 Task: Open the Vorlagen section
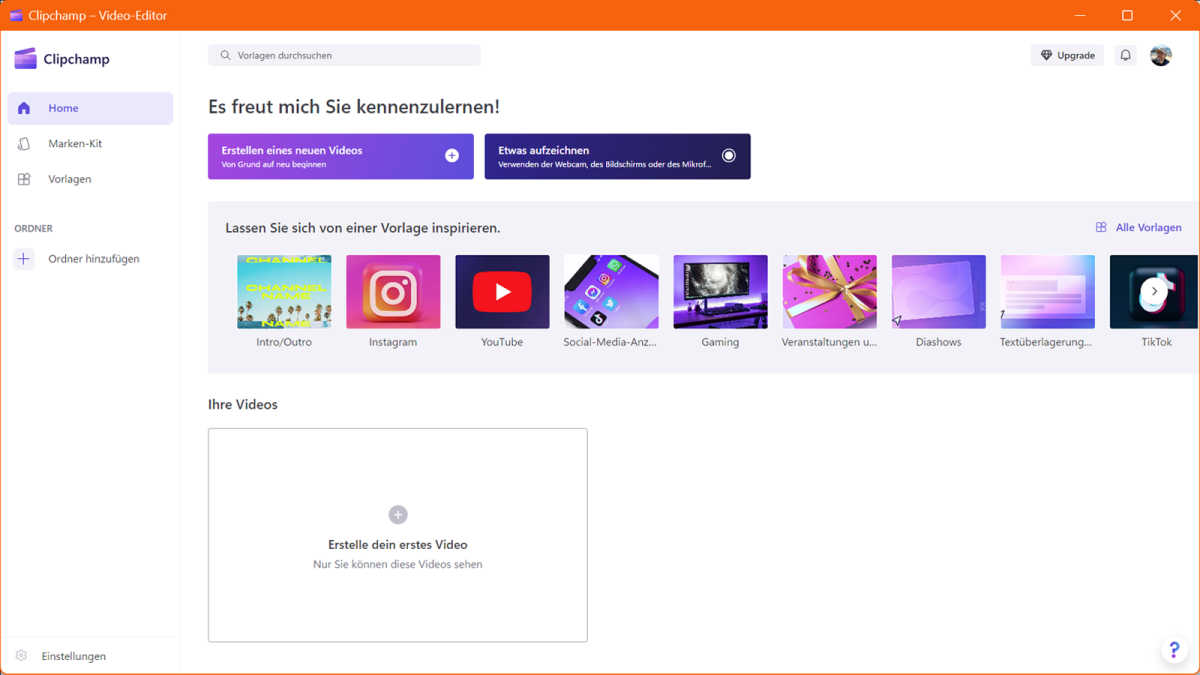(x=90, y=179)
